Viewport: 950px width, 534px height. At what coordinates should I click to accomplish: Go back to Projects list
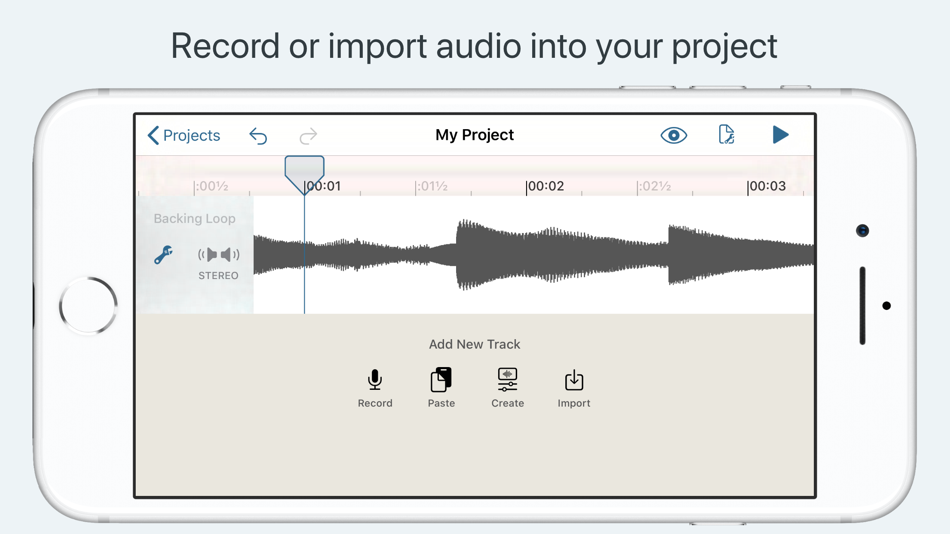[x=184, y=135]
